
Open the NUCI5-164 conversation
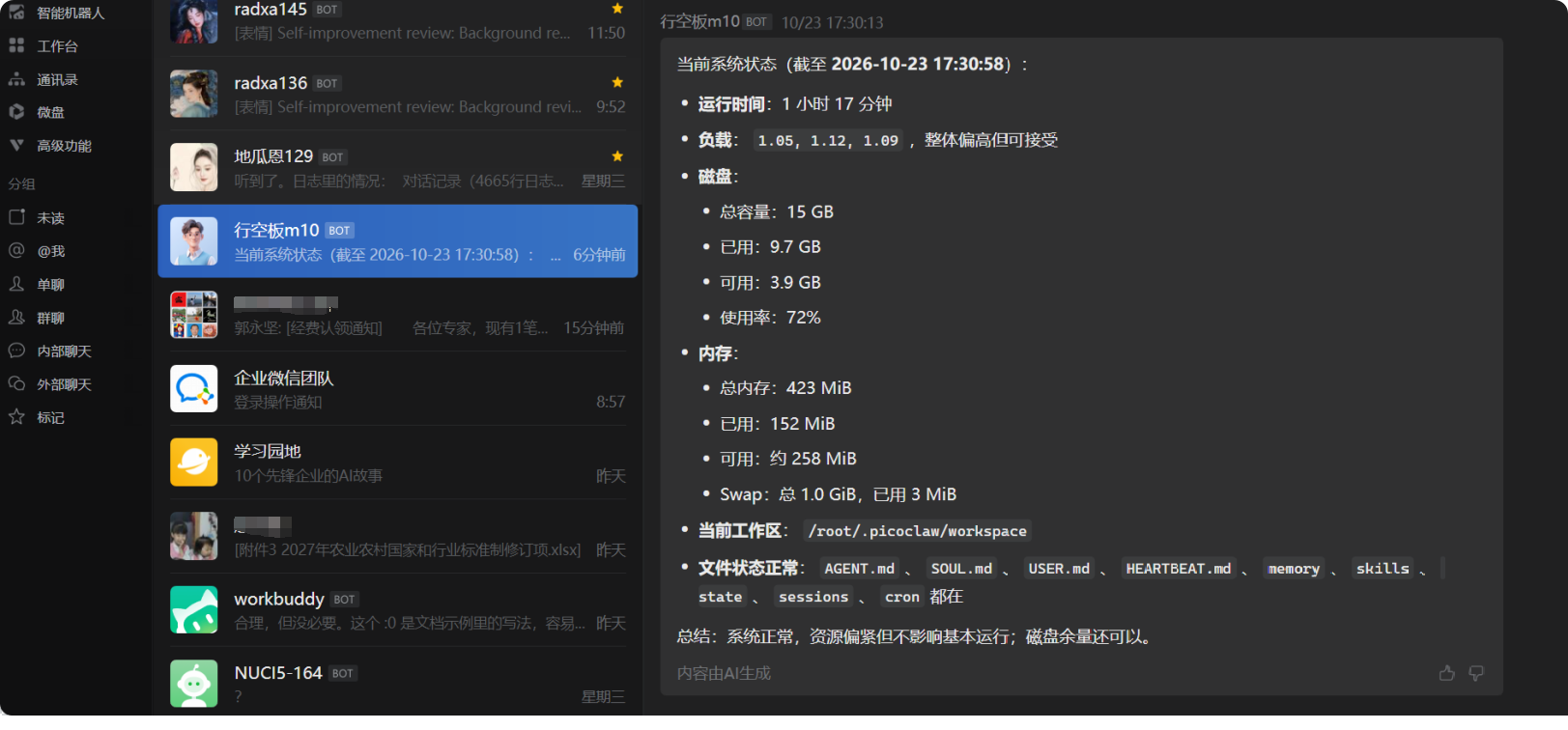coord(397,684)
